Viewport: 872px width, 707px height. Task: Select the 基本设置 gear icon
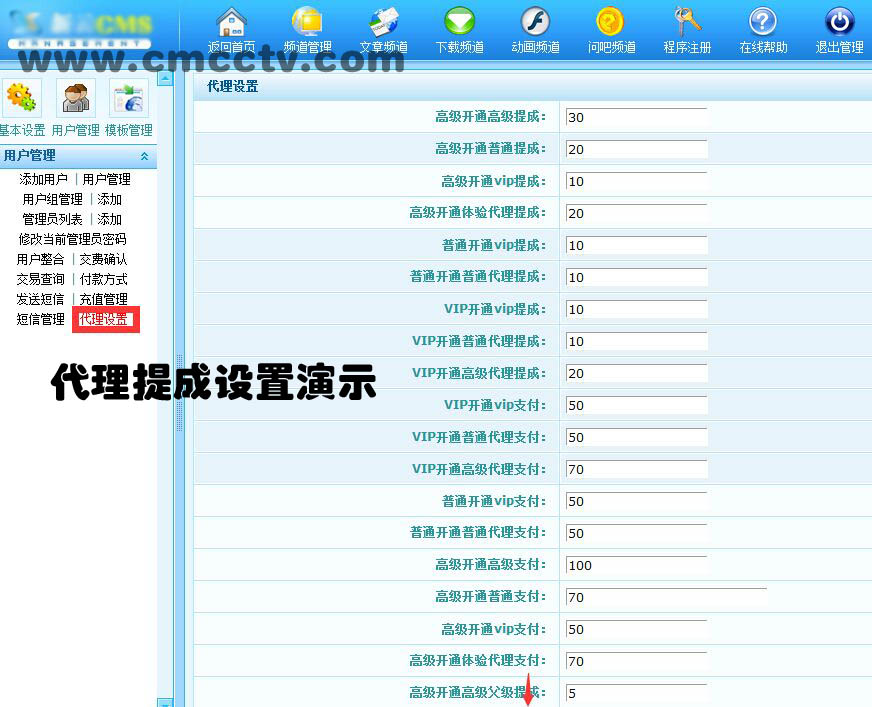click(21, 98)
